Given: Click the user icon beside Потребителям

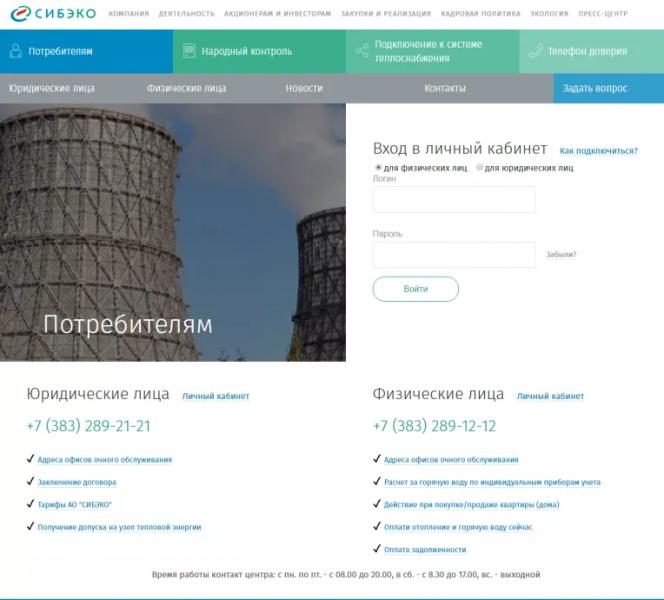Looking at the screenshot, I should (15, 51).
